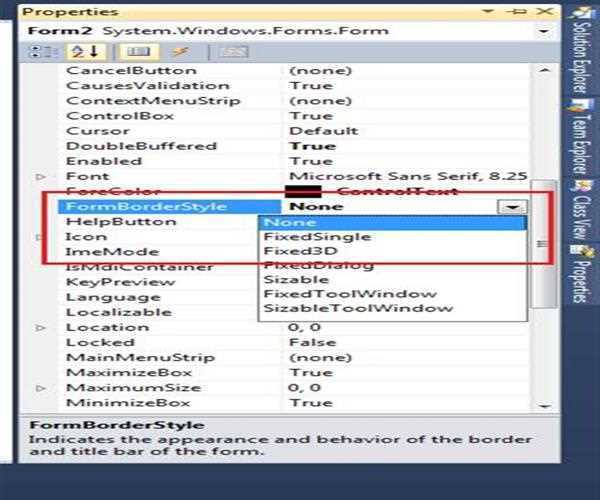Expand the MaximumSize property node
Image resolution: width=600 pixels, height=500 pixels.
tap(41, 388)
